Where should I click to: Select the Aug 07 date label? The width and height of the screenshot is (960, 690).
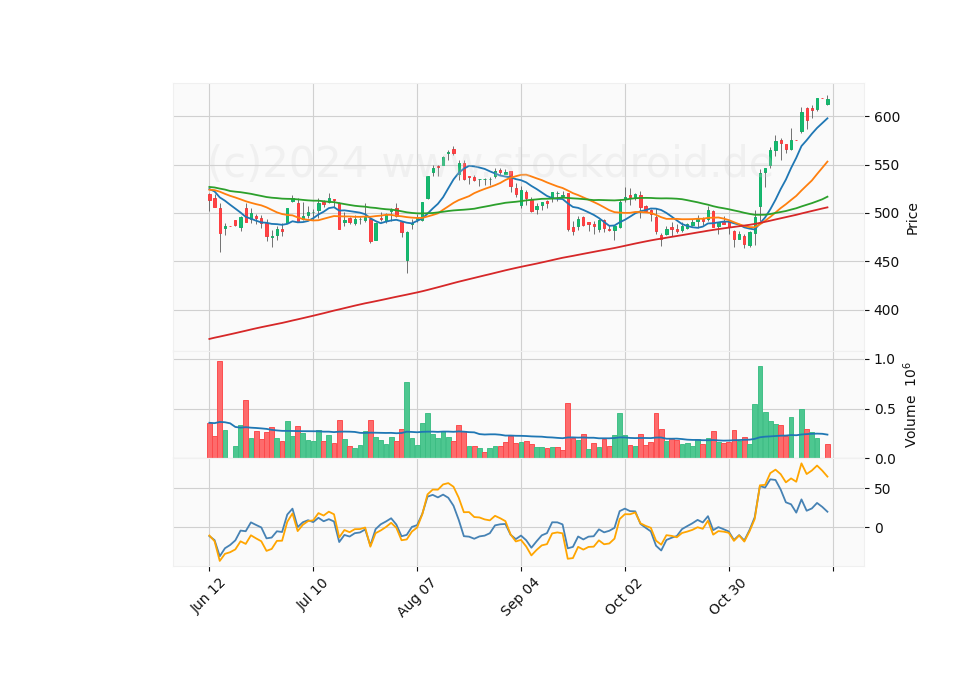416,597
